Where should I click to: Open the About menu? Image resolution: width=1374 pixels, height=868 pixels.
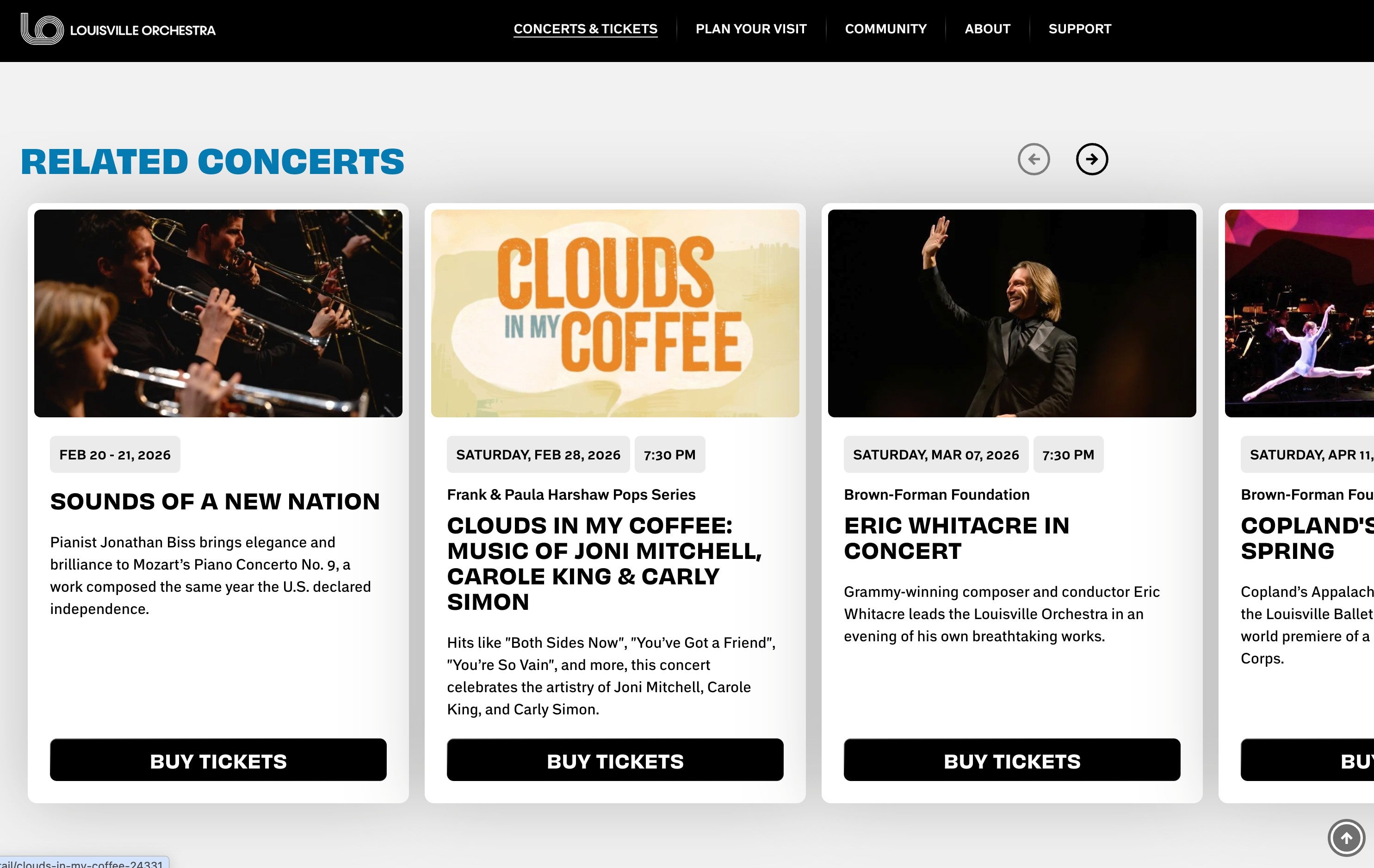tap(987, 29)
